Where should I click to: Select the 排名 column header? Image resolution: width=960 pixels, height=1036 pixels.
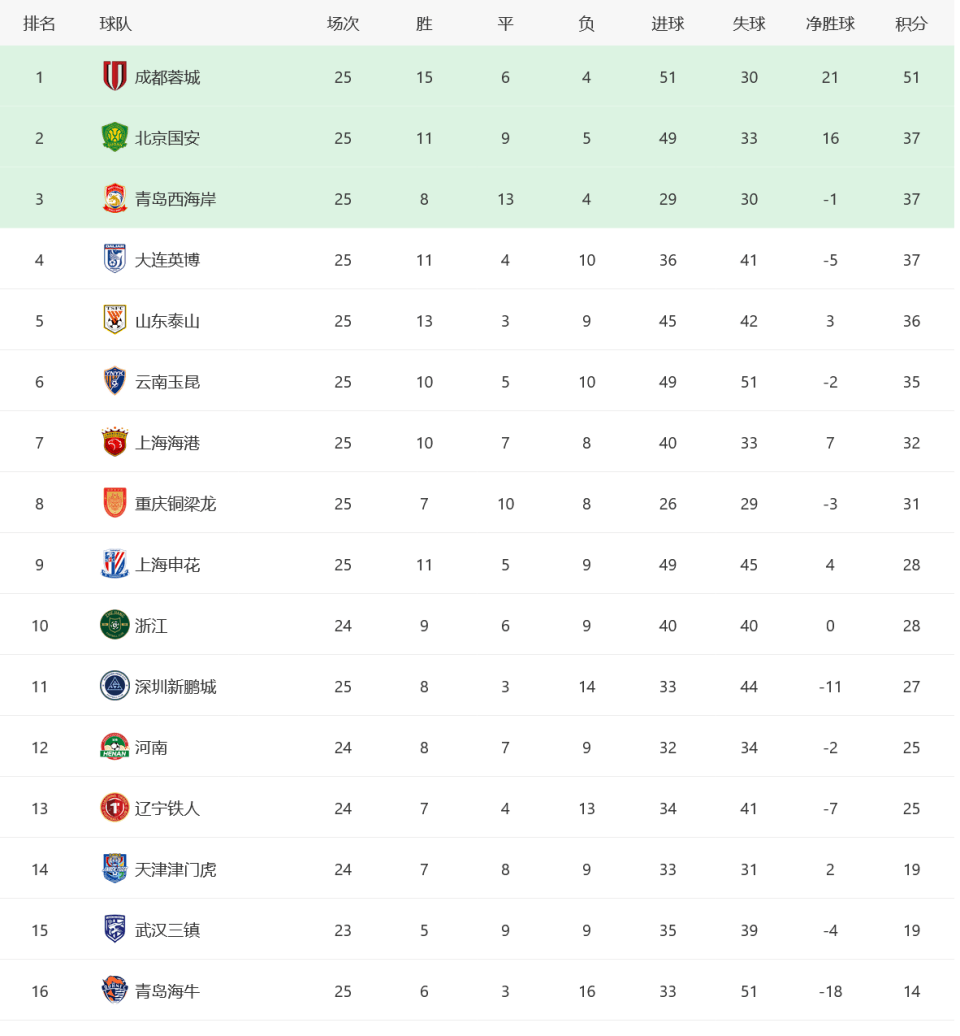click(39, 24)
